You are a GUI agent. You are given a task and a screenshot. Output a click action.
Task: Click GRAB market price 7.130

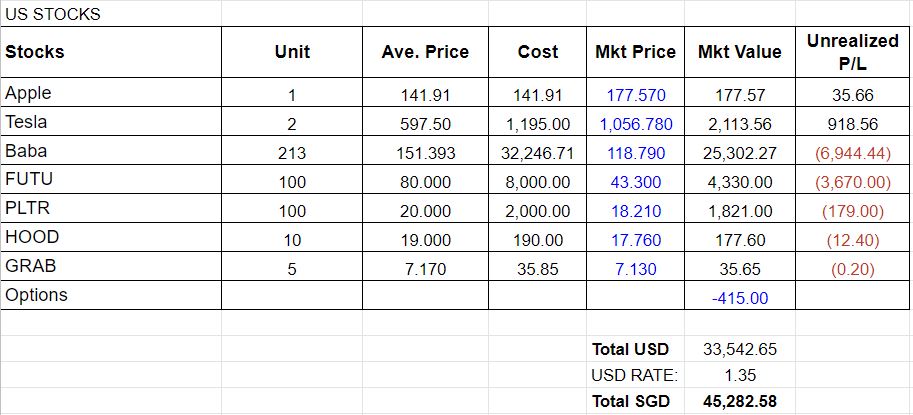(x=635, y=269)
